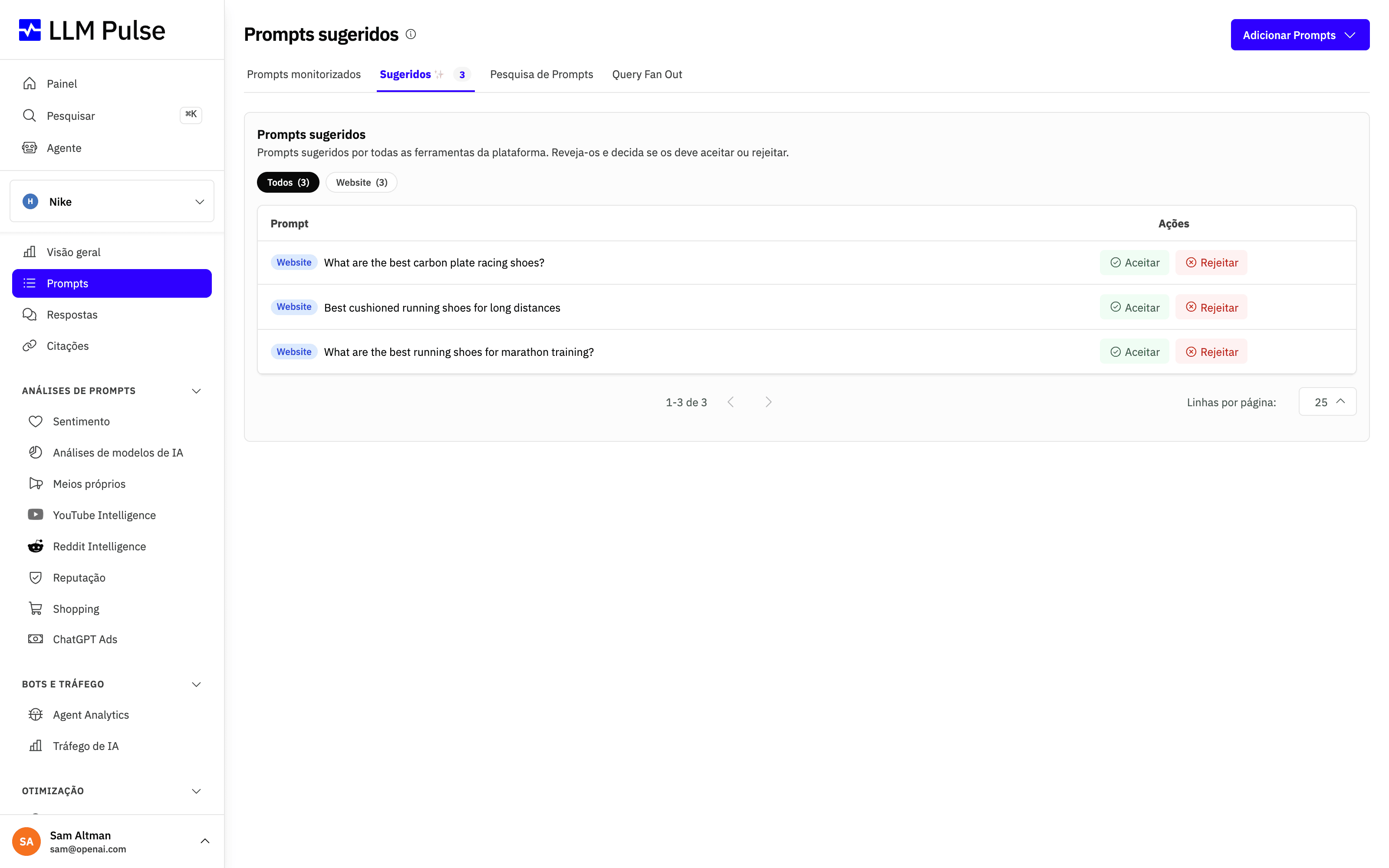Screen dimensions: 1389x868
Task: Accept the cushioned running shoes prompt
Action: pyautogui.click(x=1134, y=308)
